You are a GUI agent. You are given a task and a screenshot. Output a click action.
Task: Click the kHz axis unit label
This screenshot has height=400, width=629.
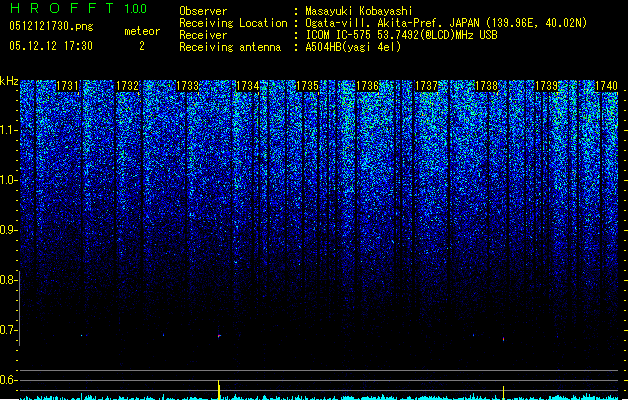tap(9, 81)
